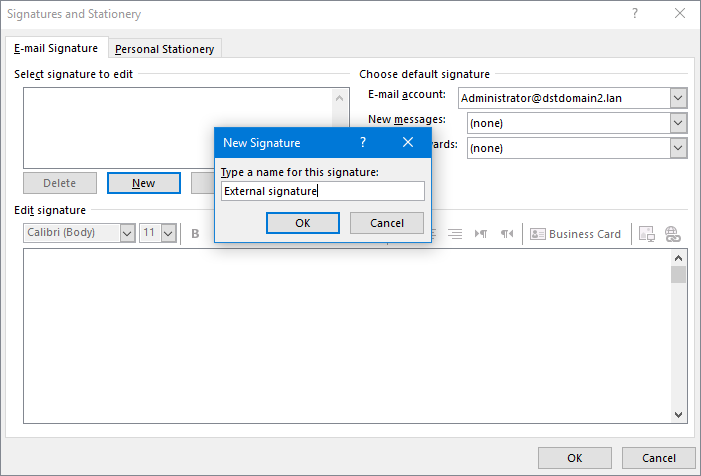Screen dimensions: 701x476
Task: Click the align right icon
Action: tap(455, 234)
